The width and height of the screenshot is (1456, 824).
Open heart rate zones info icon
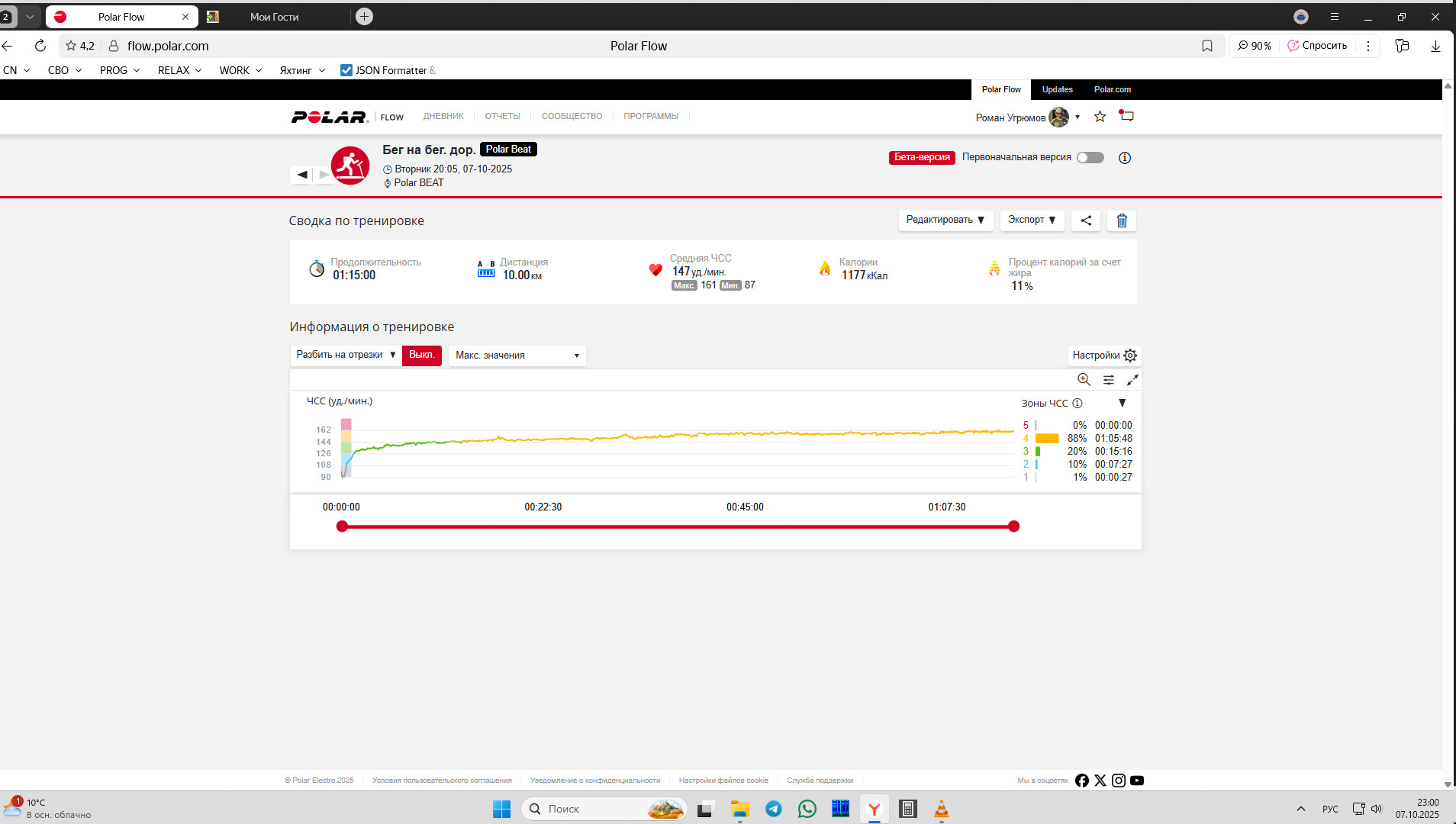(1078, 403)
